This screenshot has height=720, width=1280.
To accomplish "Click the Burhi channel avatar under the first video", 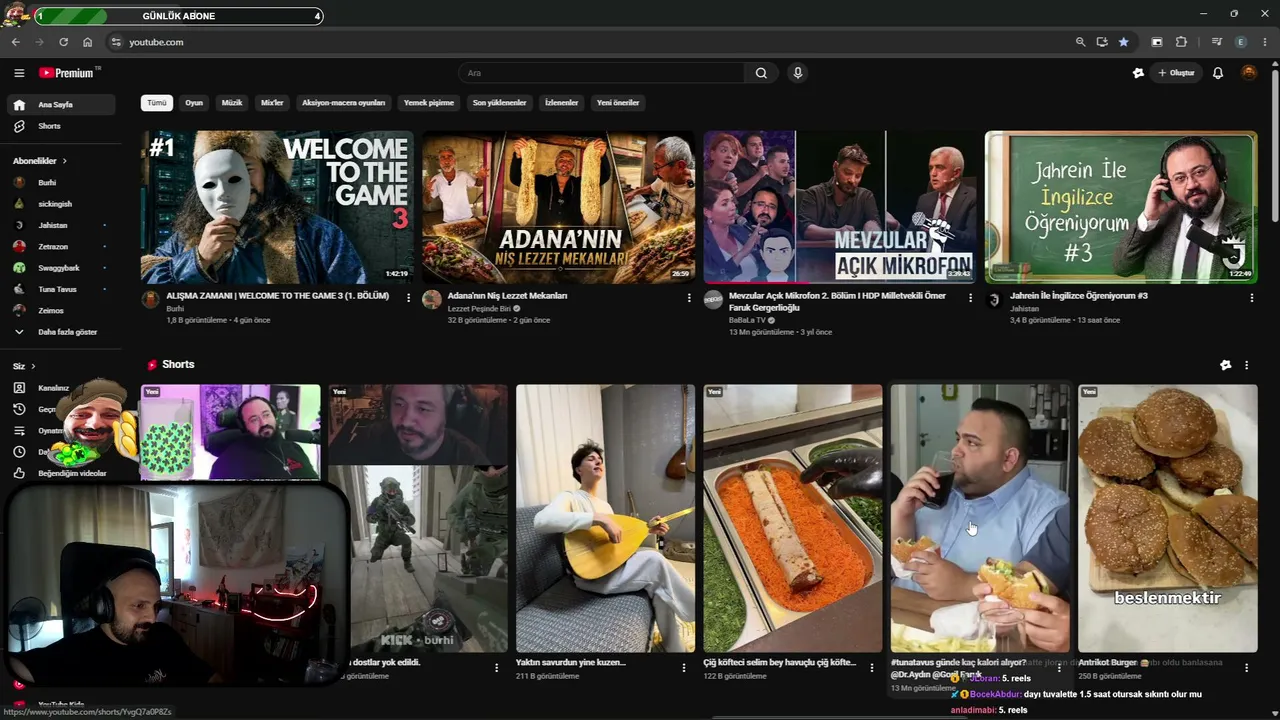I will 151,299.
